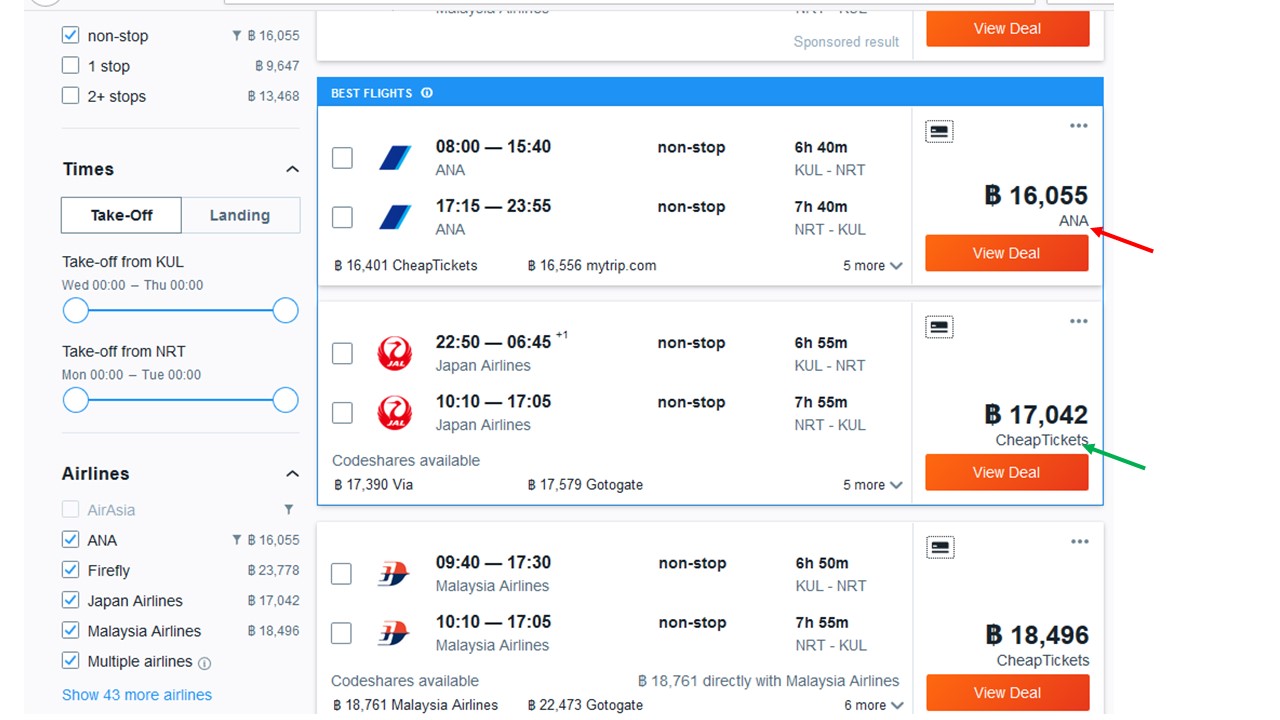Select the 08:00 ANA outbound flight checkbox
The width and height of the screenshot is (1280, 720).
[x=342, y=158]
